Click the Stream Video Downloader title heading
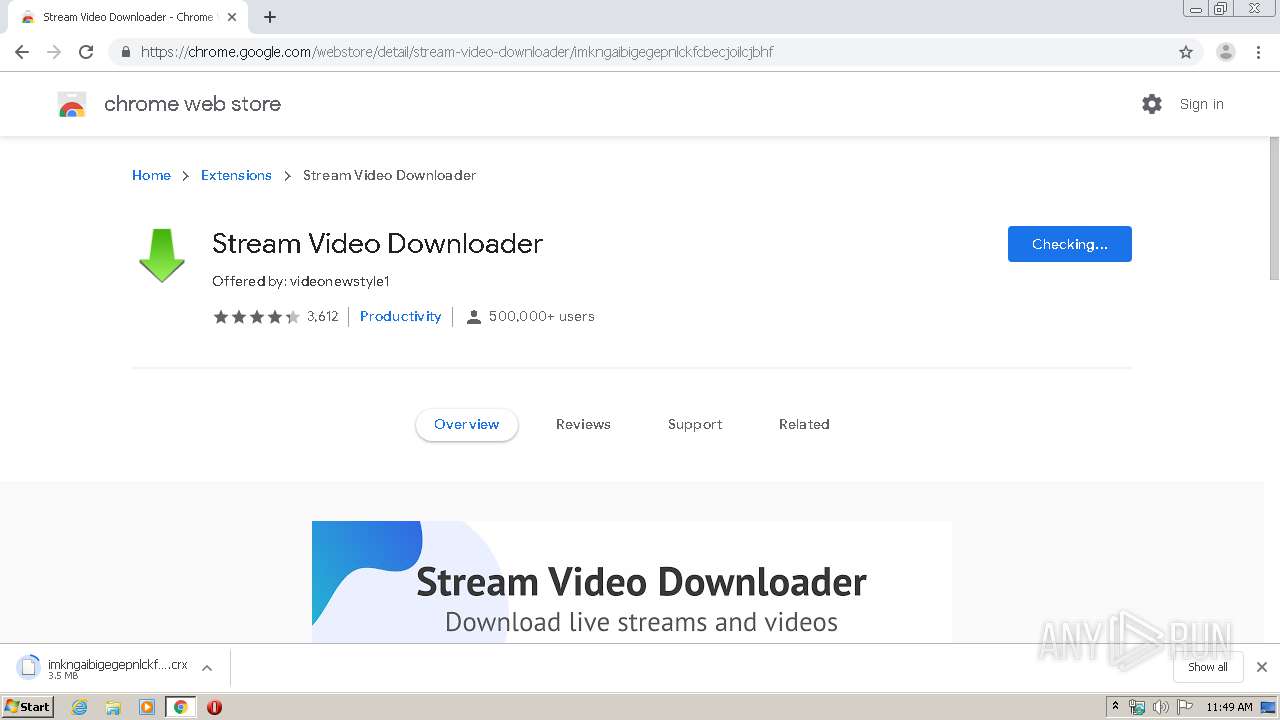The width and height of the screenshot is (1280, 720). pyautogui.click(x=378, y=243)
